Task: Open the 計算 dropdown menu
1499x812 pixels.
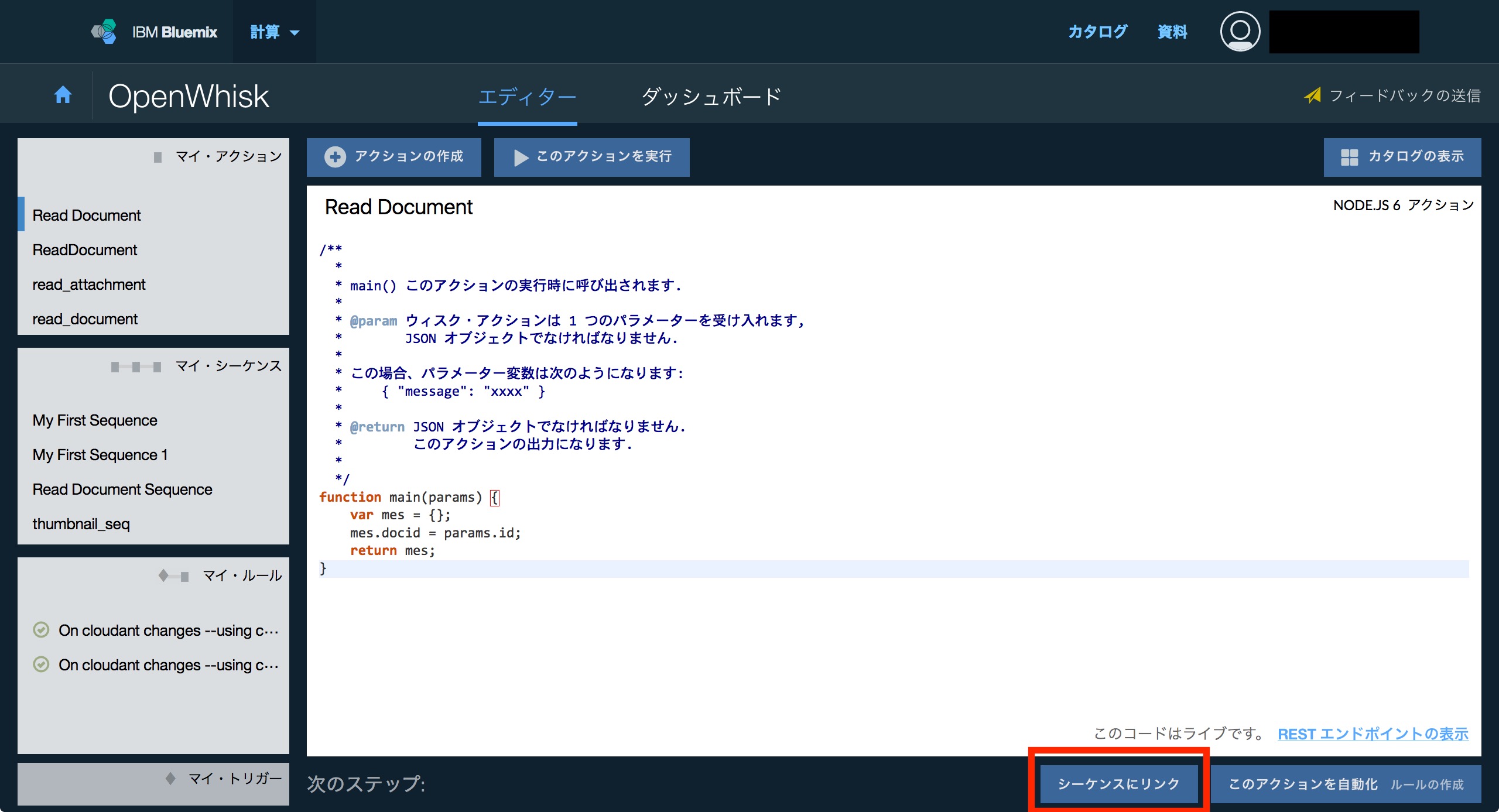Action: coord(275,32)
